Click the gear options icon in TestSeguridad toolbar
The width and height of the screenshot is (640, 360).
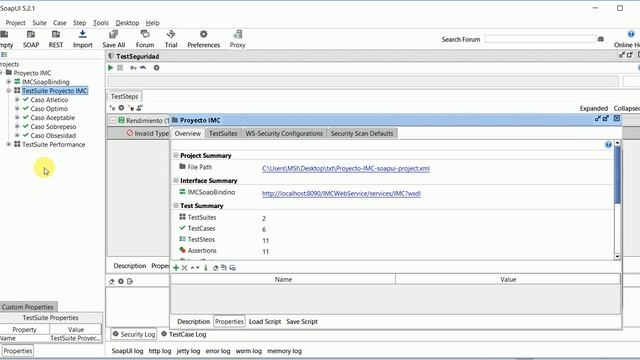pos(156,68)
